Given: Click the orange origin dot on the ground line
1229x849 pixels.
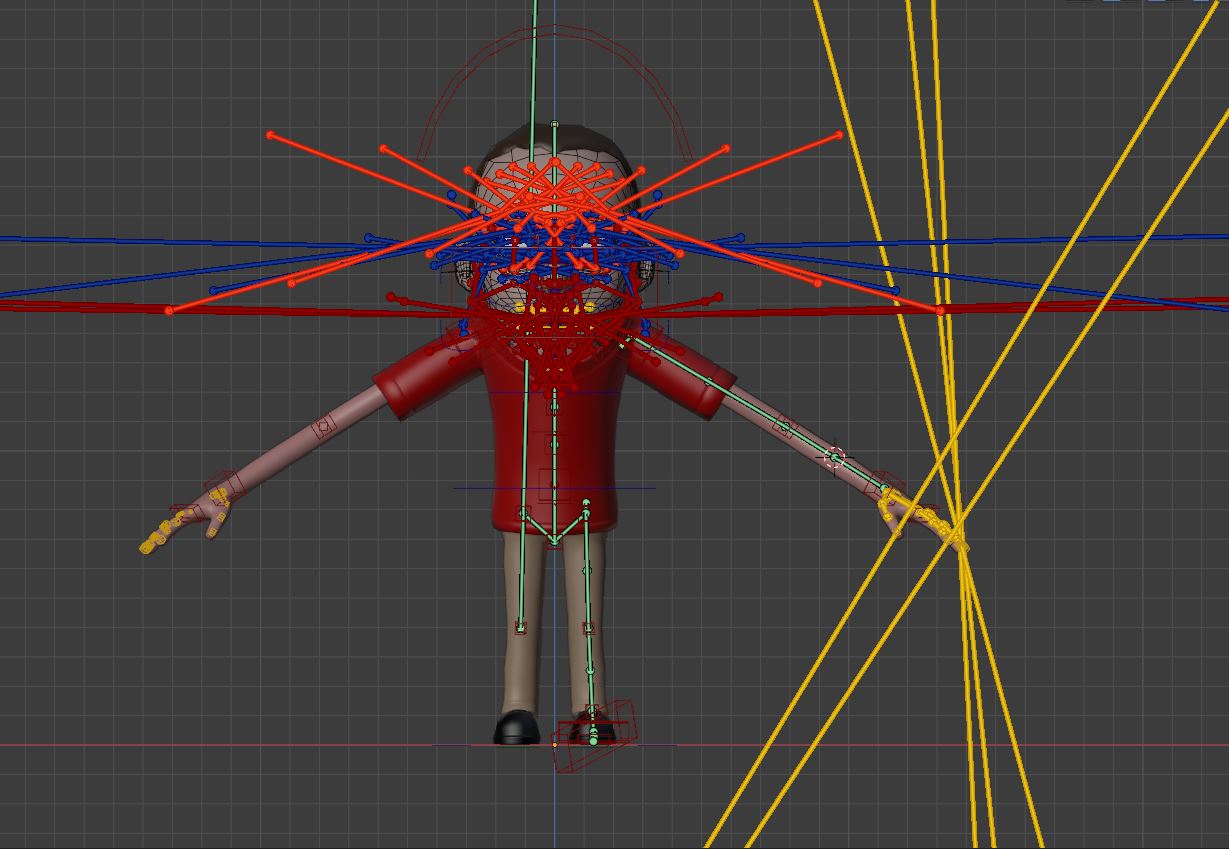Looking at the screenshot, I should point(555,744).
